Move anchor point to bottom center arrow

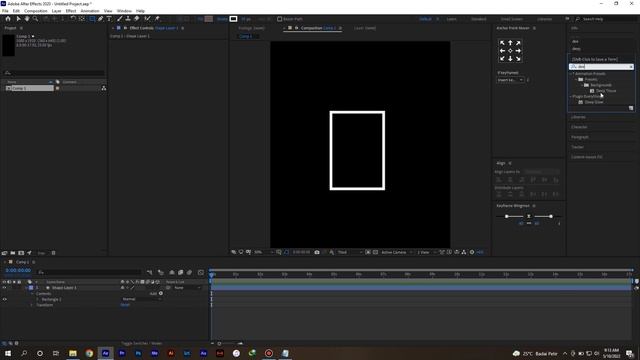pyautogui.click(x=510, y=59)
